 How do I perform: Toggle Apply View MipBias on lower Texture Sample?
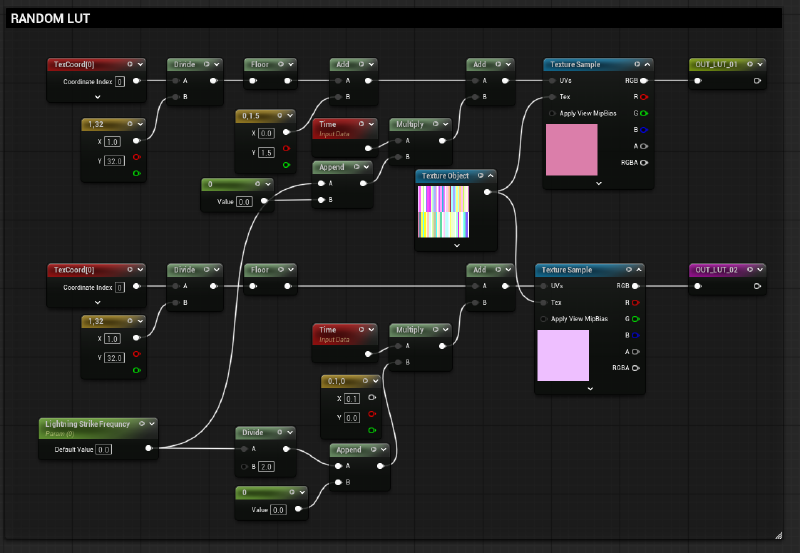click(x=542, y=319)
